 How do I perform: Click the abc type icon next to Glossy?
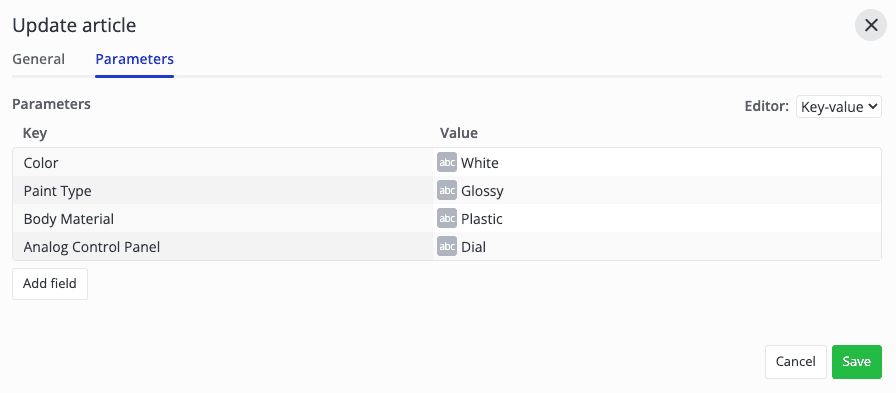pyautogui.click(x=447, y=191)
